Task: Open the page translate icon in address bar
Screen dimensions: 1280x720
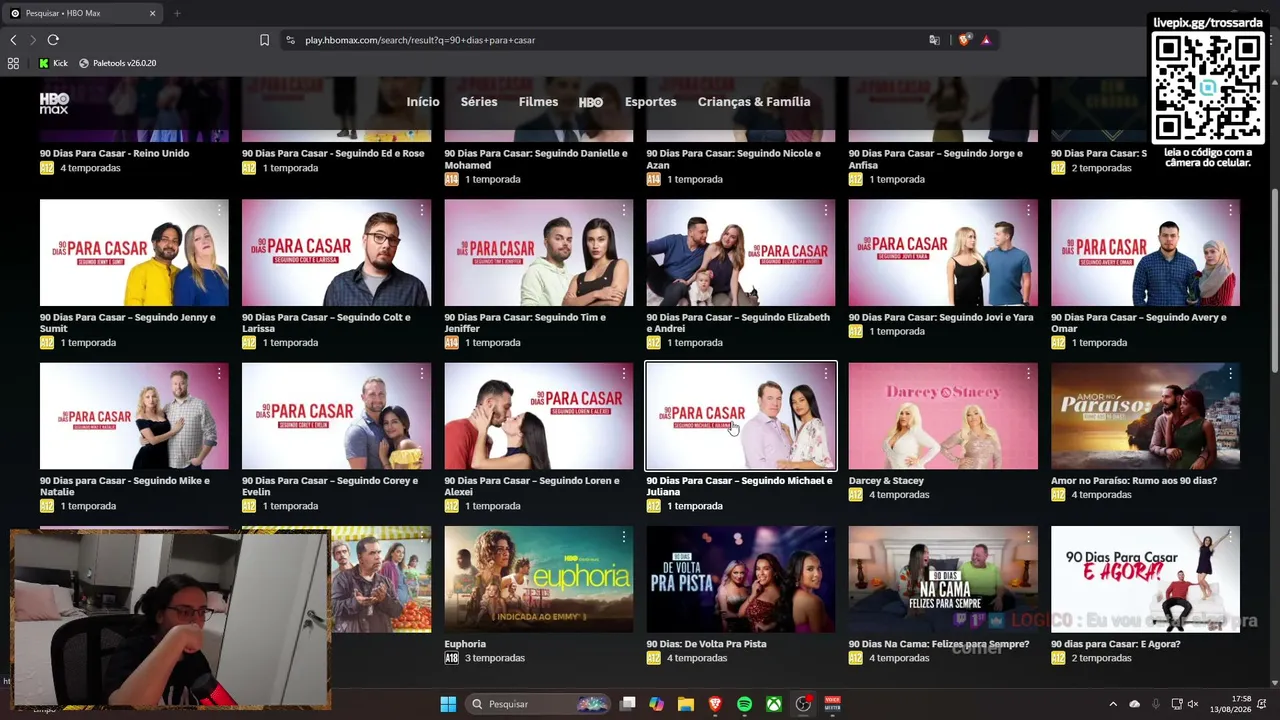Action: (x=934, y=40)
